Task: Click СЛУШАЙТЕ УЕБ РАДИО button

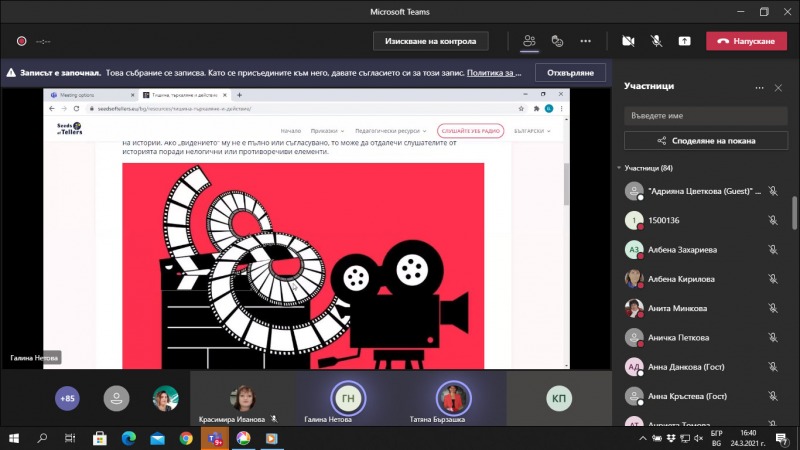Action: [x=470, y=131]
